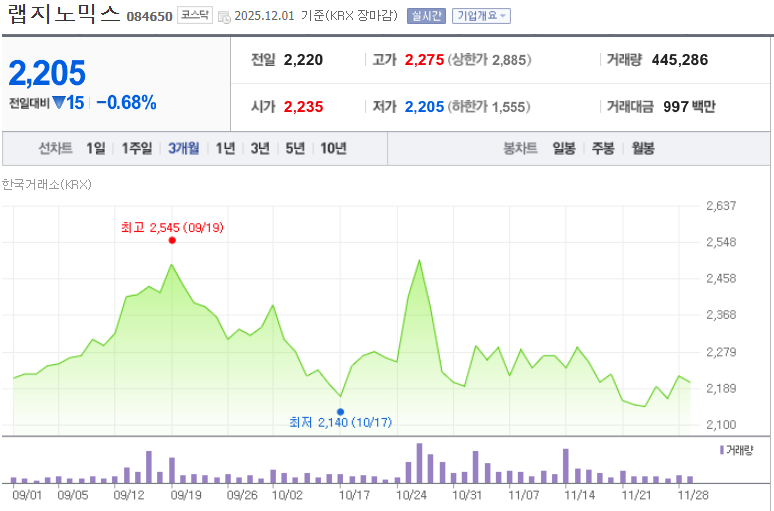Click the 최고 2,545 (09/19) label

pyautogui.click(x=172, y=228)
